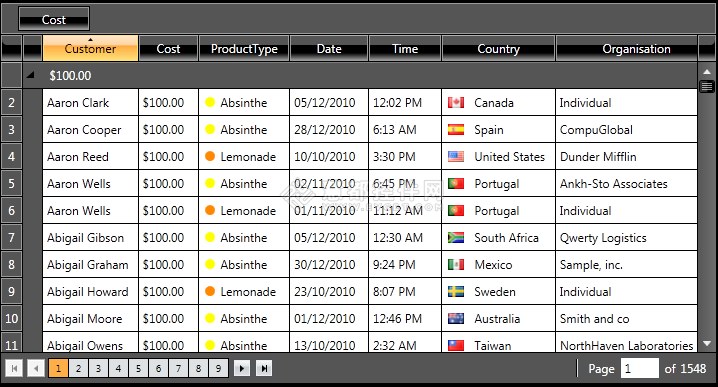
Task: Sort by the Time column header
Action: click(405, 48)
